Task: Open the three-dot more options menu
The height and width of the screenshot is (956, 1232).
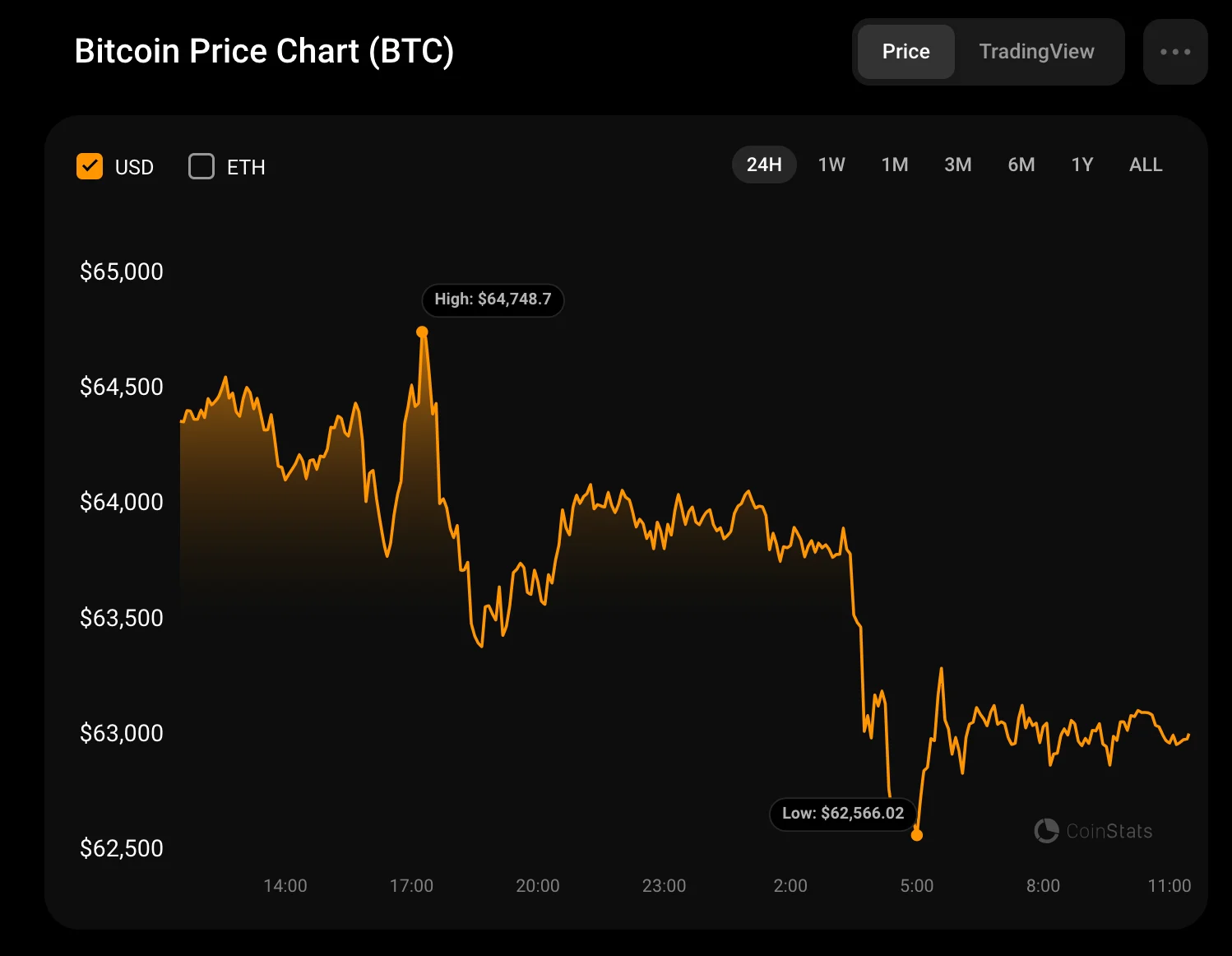Action: pos(1175,52)
